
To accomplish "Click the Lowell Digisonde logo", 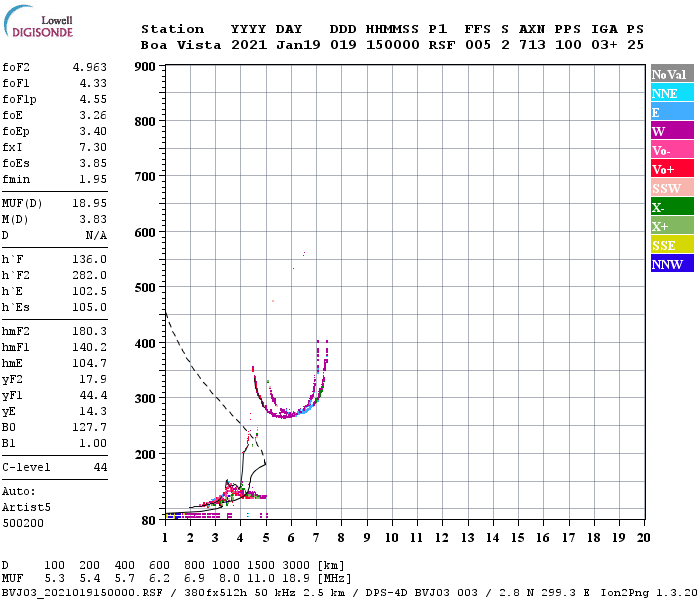I will tap(38, 21).
